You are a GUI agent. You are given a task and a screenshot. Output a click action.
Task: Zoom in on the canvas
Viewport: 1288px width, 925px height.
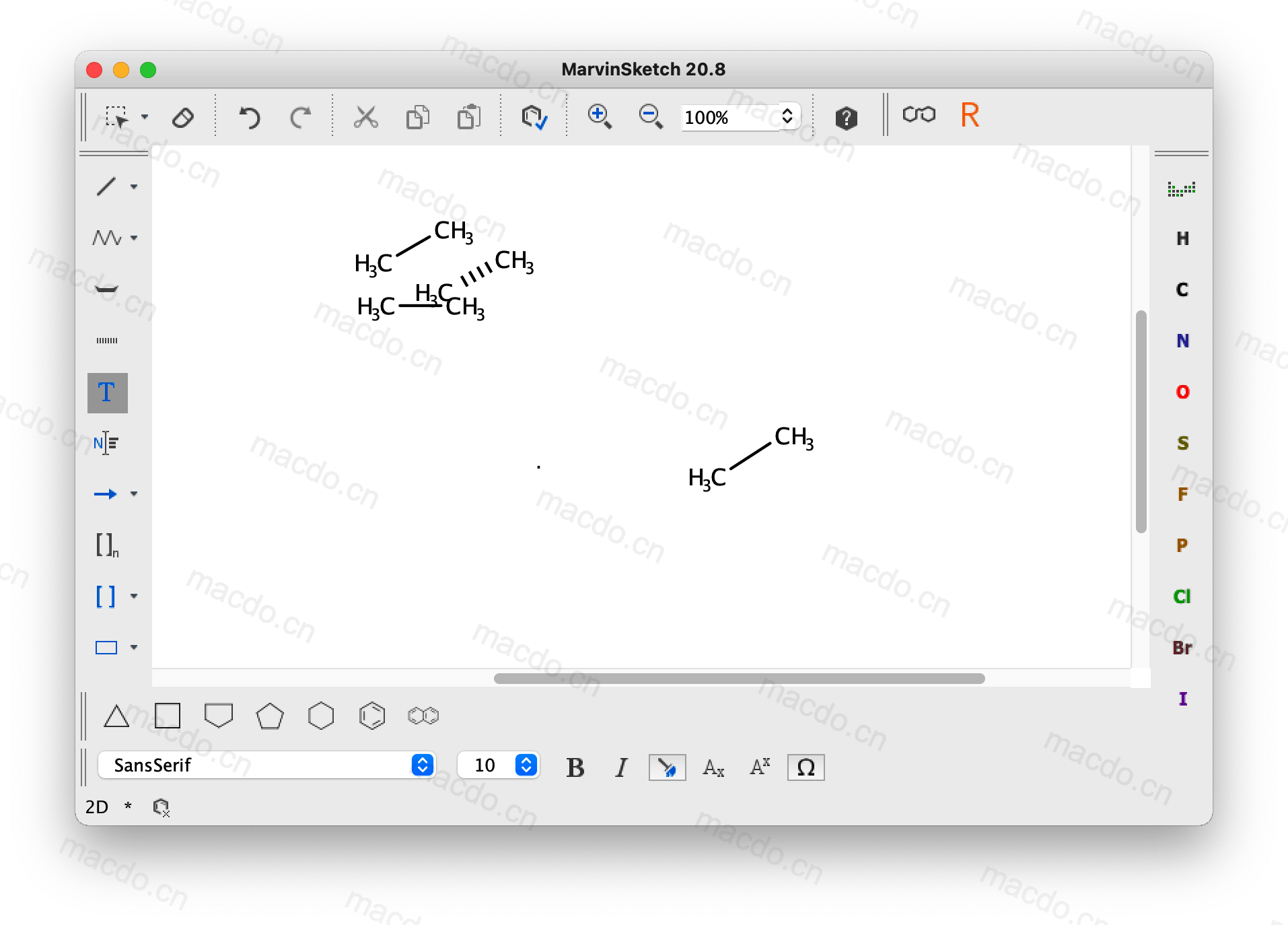click(x=599, y=116)
